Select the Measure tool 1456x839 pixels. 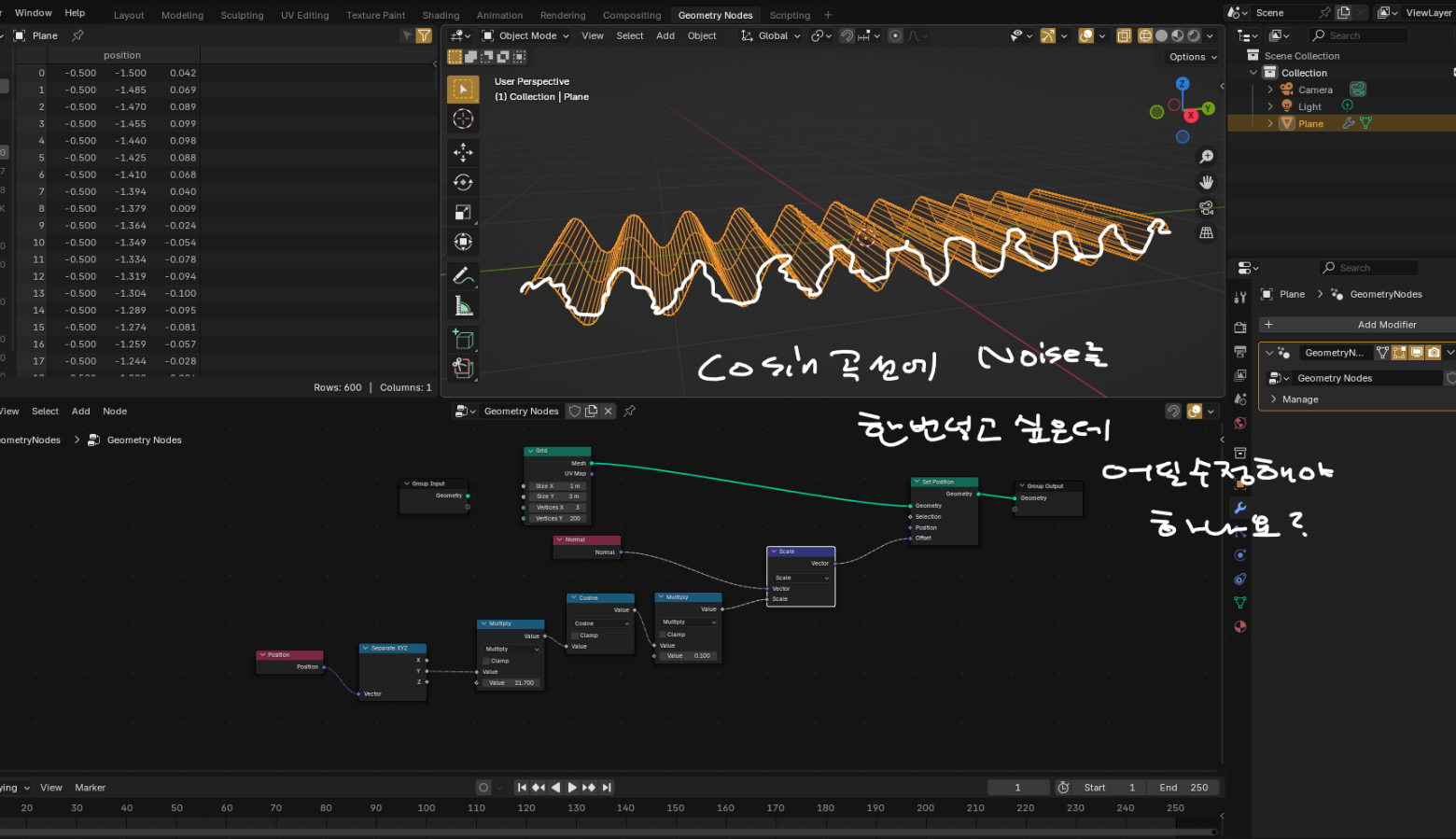[463, 306]
